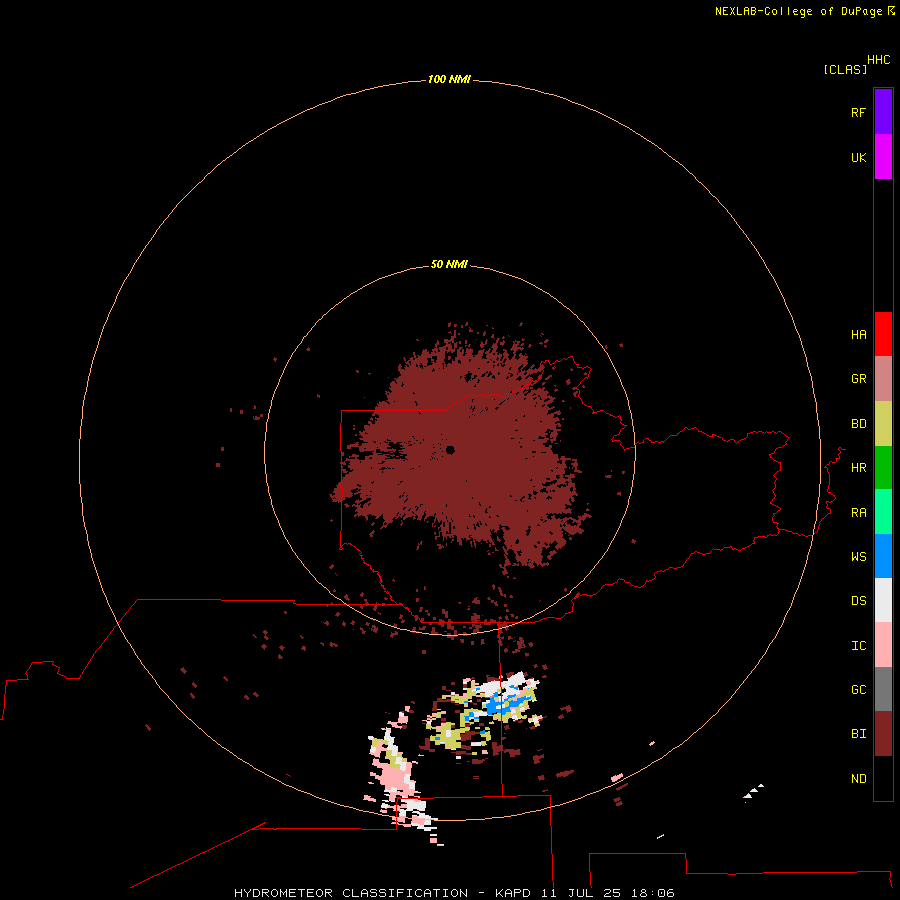The width and height of the screenshot is (900, 900).
Task: Click the WS legend label
Action: [858, 556]
